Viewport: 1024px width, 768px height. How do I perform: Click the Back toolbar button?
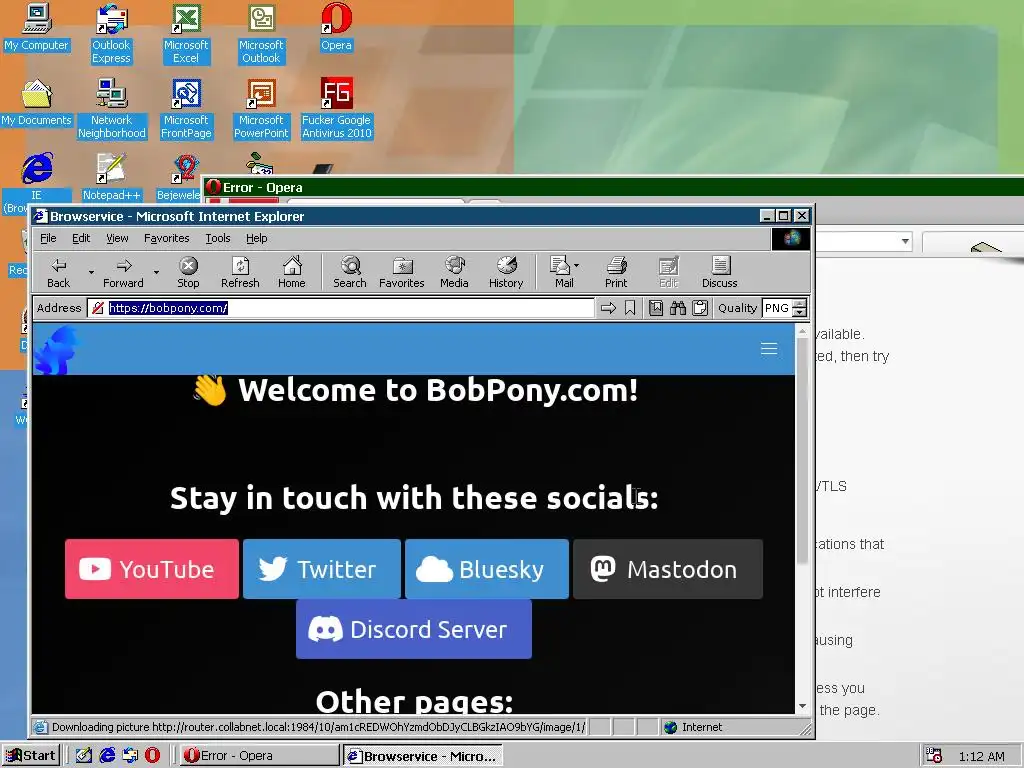58,272
